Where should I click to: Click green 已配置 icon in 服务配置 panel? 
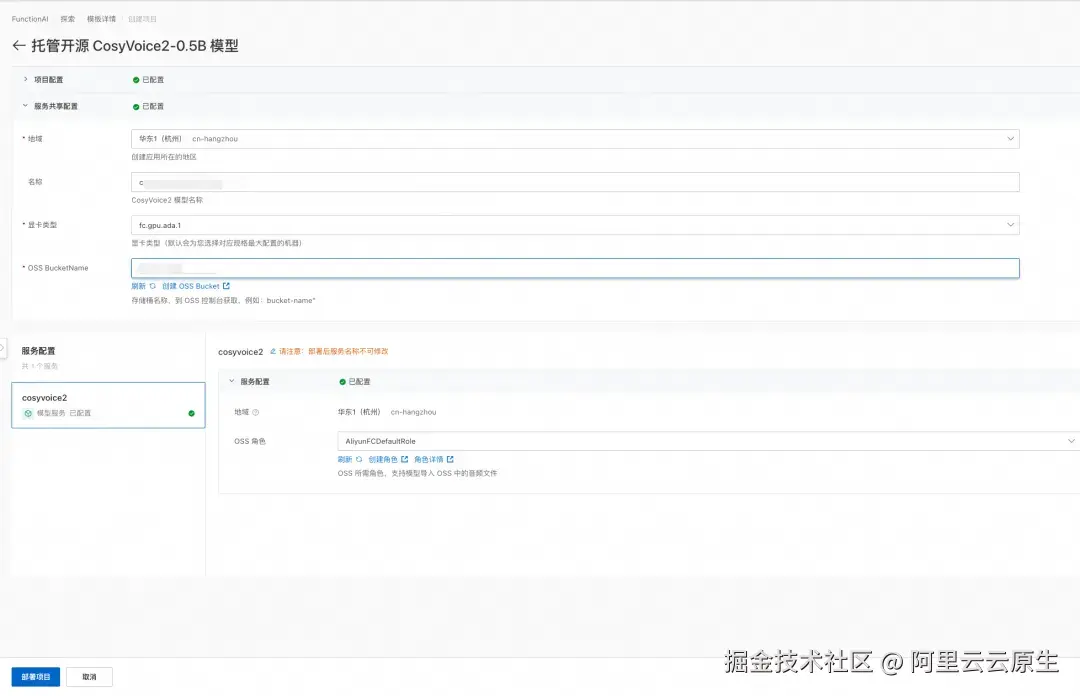point(342,382)
